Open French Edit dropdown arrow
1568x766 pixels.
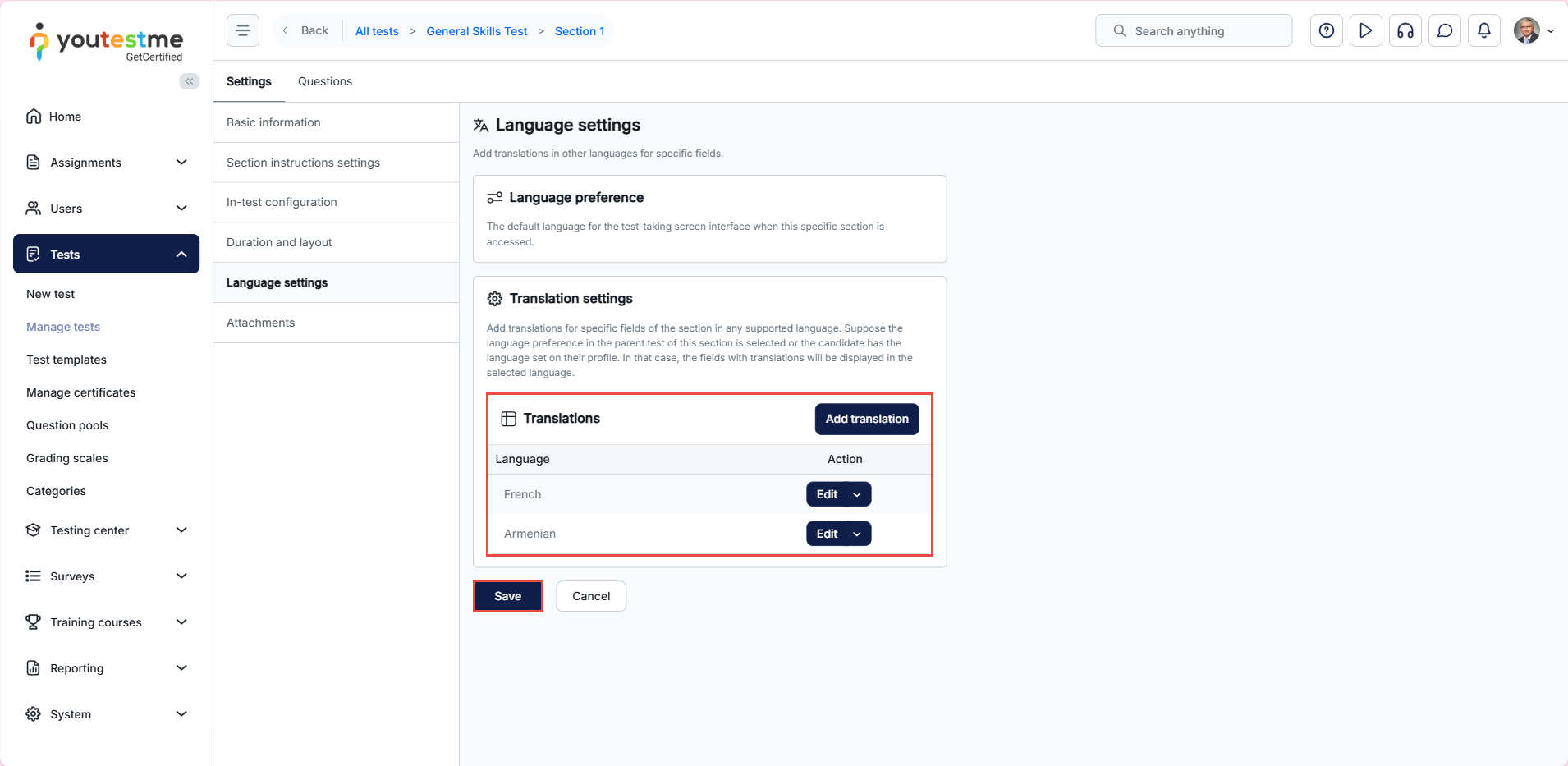pyautogui.click(x=857, y=494)
